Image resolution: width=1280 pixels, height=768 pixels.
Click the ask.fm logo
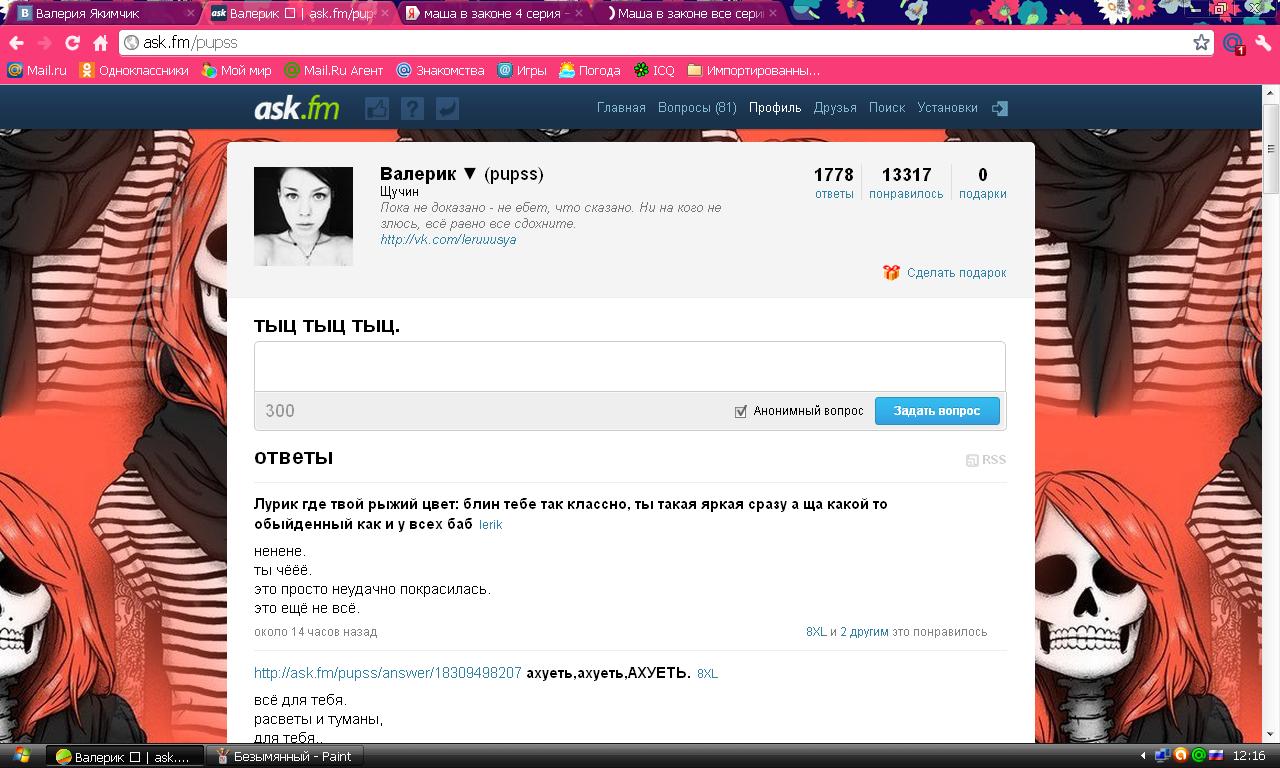point(296,108)
